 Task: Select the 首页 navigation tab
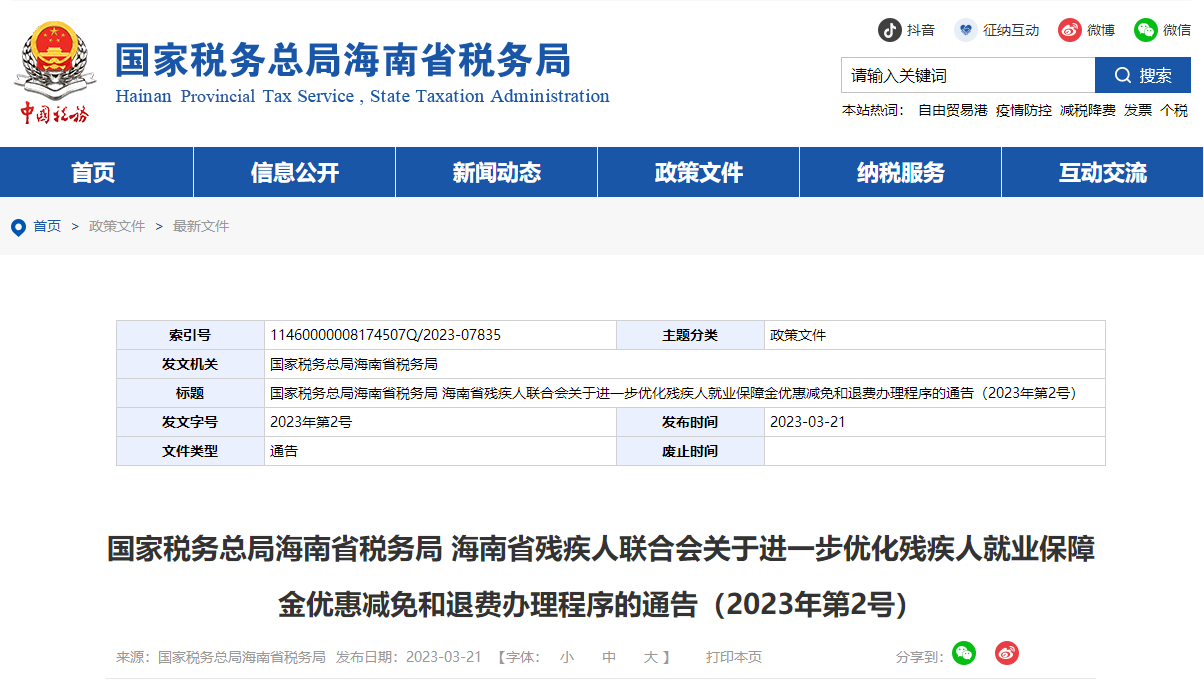96,172
